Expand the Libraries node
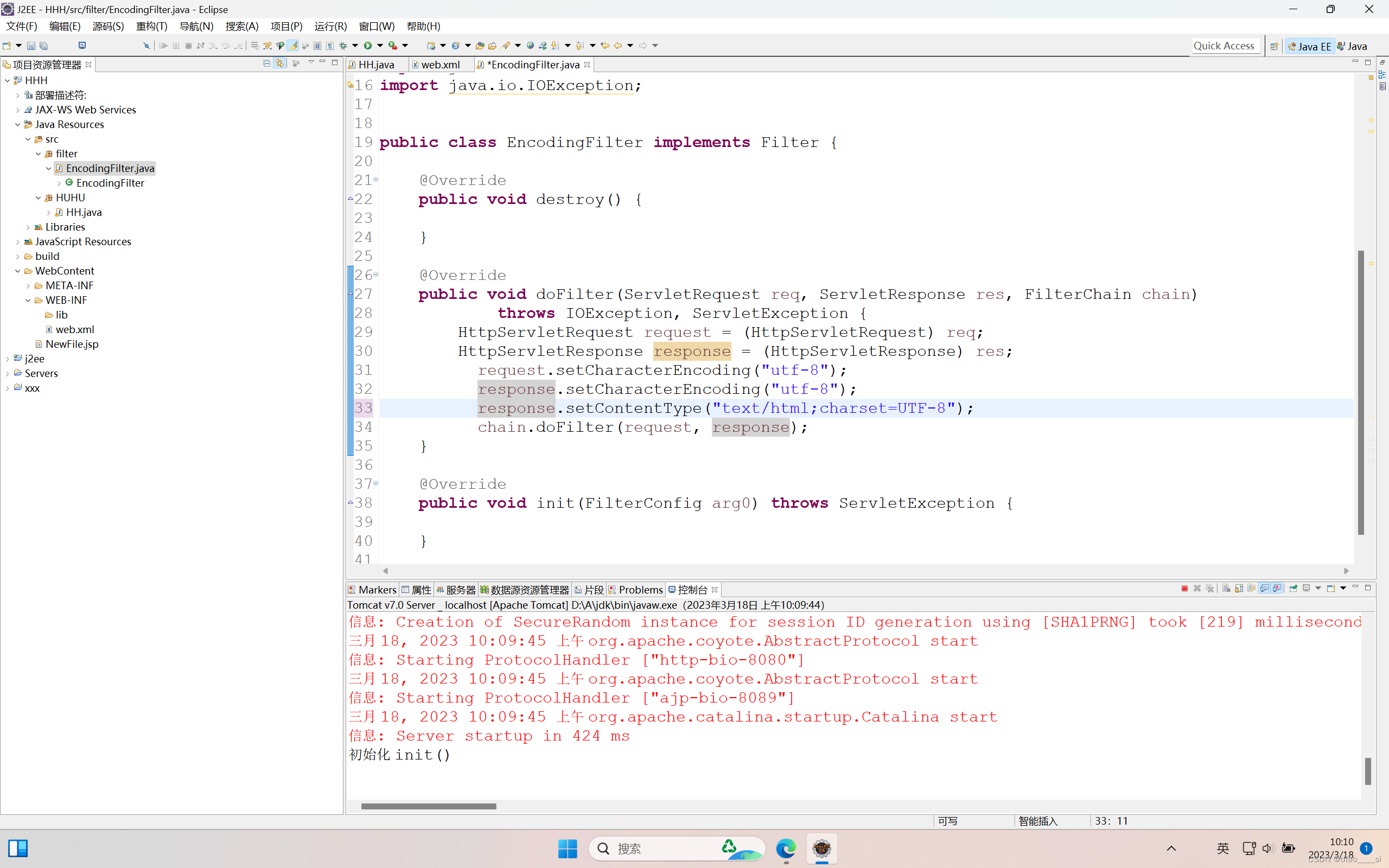The image size is (1389, 868). [28, 227]
